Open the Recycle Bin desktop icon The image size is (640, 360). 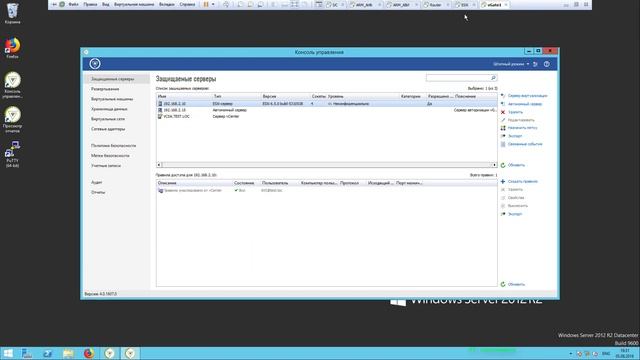pos(13,12)
